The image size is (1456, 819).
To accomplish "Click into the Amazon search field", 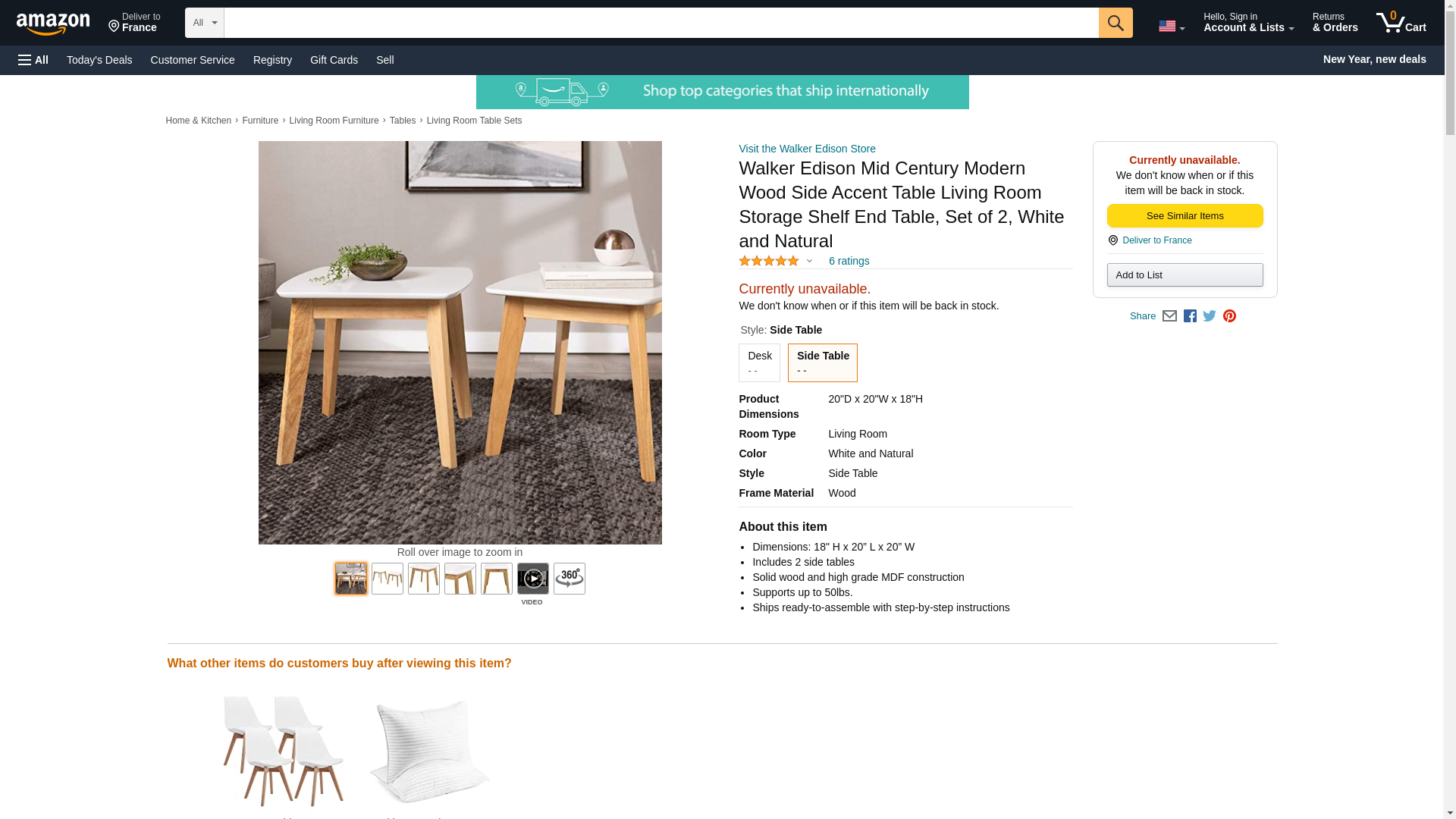I will 661,23.
